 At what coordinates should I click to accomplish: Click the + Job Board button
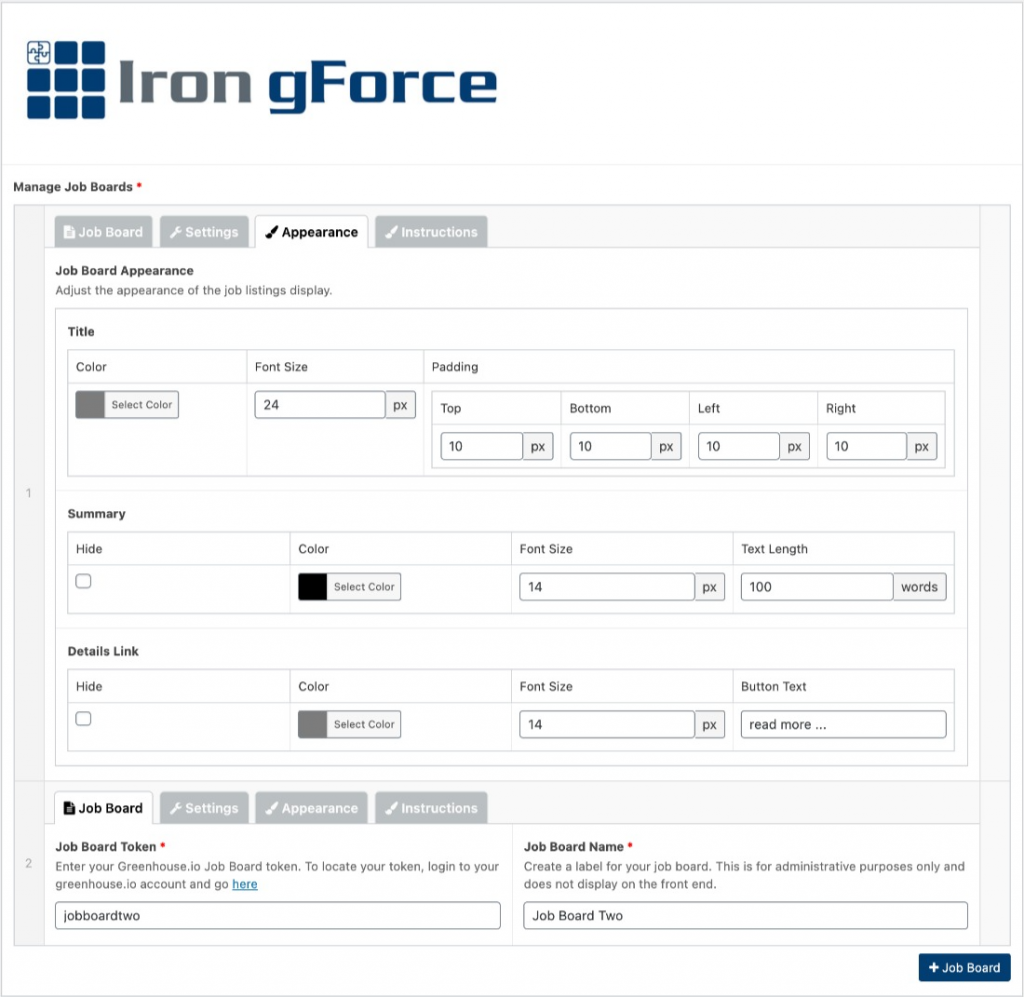coord(964,967)
